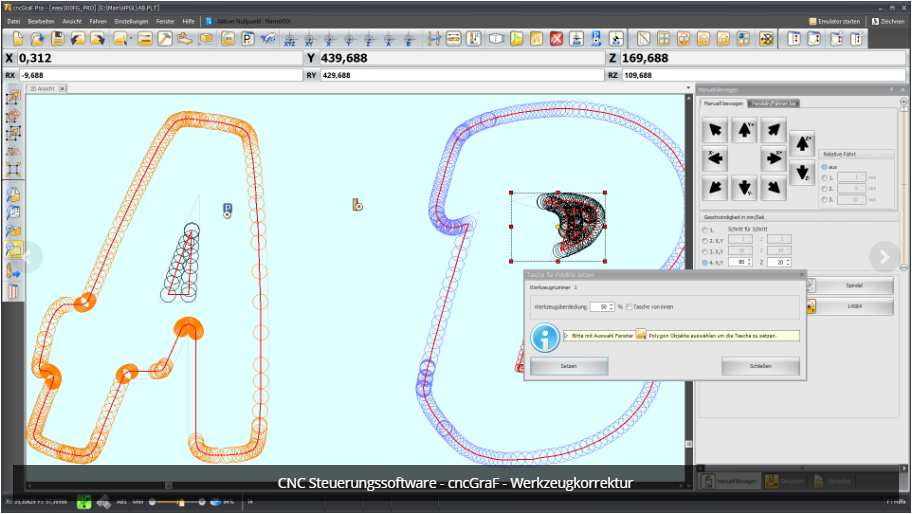This screenshot has width=912, height=514.
Task: Switch to the Pendeln/Fahren bis tab
Action: [x=774, y=103]
